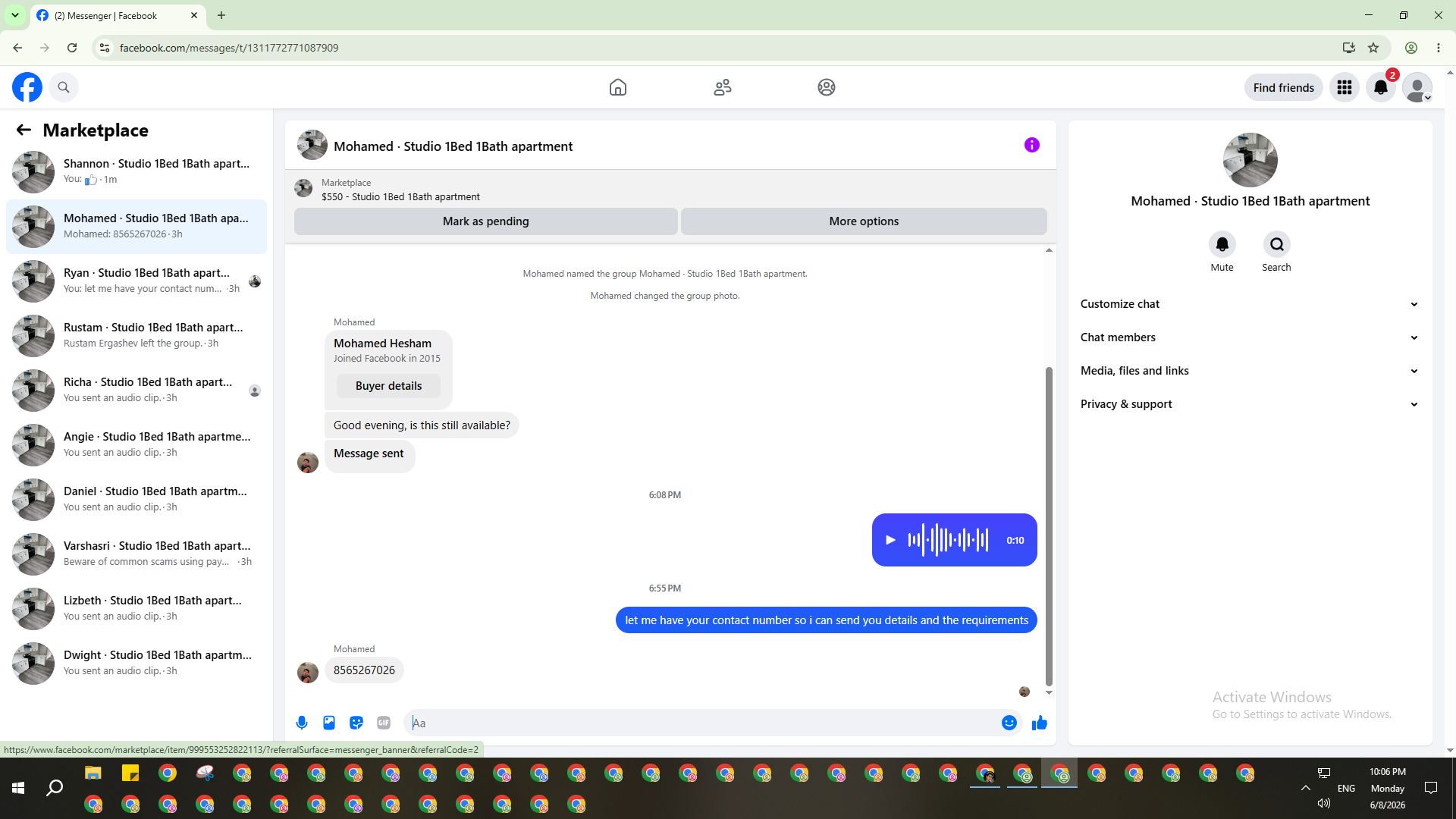Open Windows taskbar search
Viewport: 1456px width, 819px height.
[55, 789]
